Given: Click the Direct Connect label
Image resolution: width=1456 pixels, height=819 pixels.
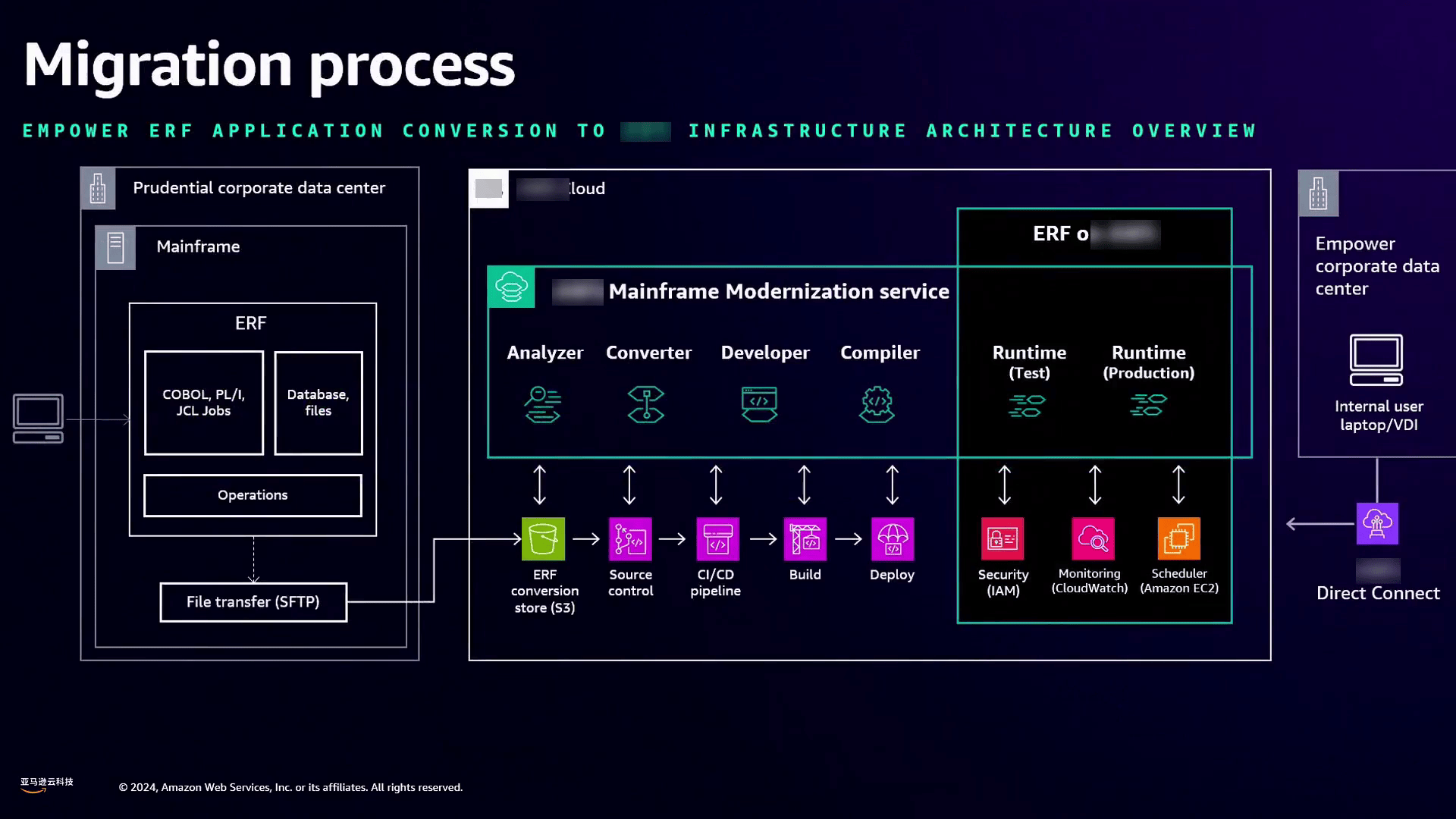Looking at the screenshot, I should pyautogui.click(x=1378, y=594).
